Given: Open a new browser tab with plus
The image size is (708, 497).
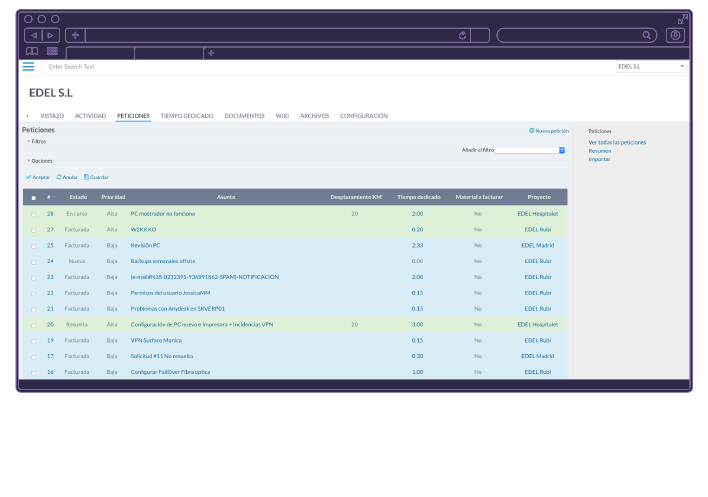Looking at the screenshot, I should (x=210, y=52).
